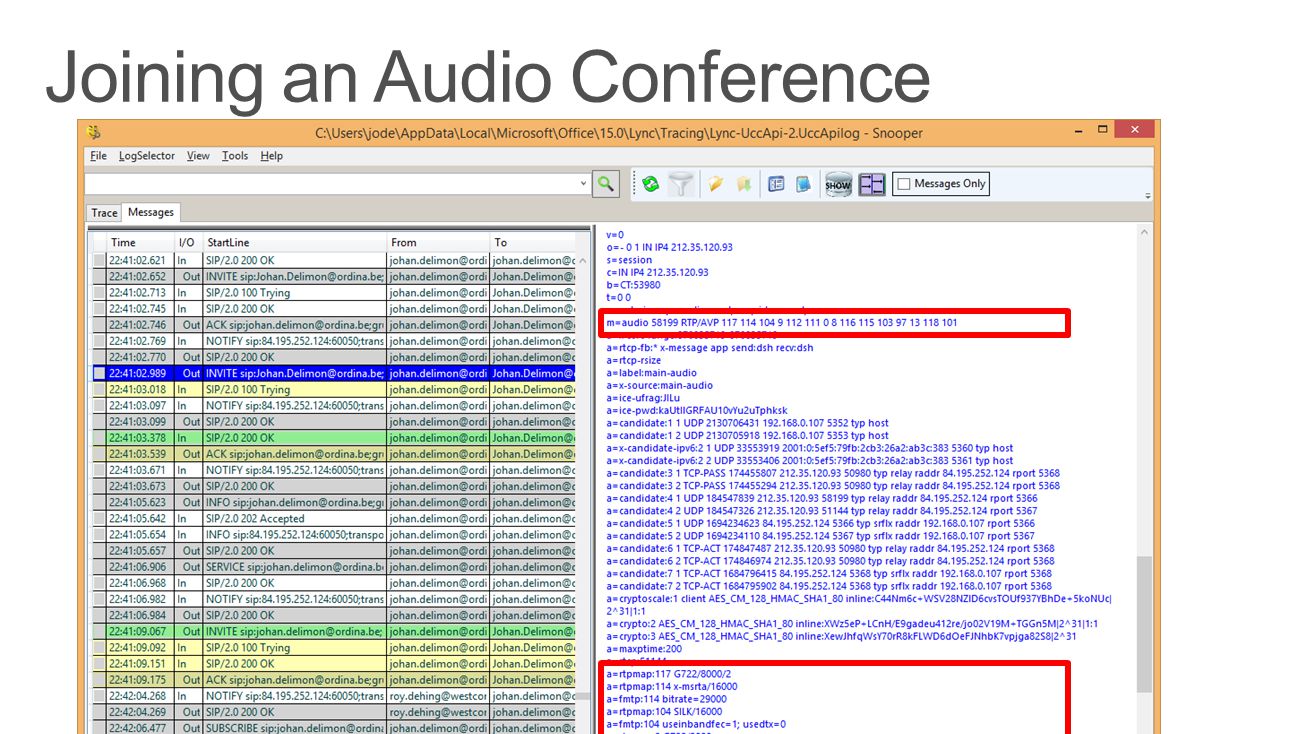Click the funnel filter icon
The height and width of the screenshot is (734, 1305).
681,184
